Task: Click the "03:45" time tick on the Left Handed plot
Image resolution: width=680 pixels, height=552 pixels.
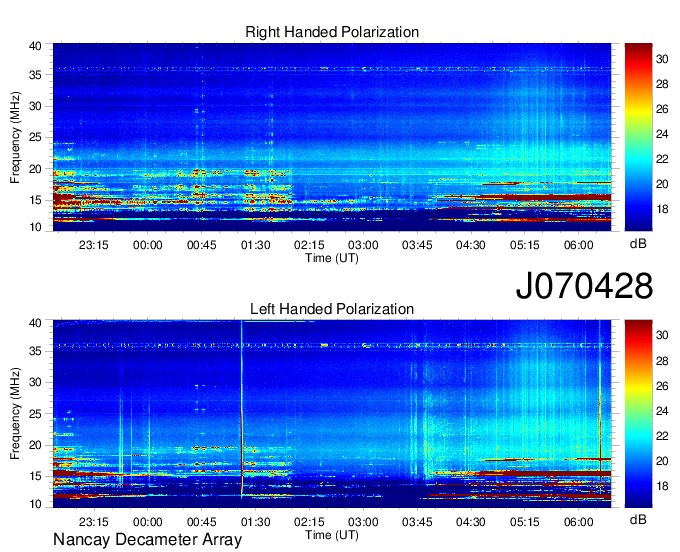Action: pyautogui.click(x=417, y=522)
